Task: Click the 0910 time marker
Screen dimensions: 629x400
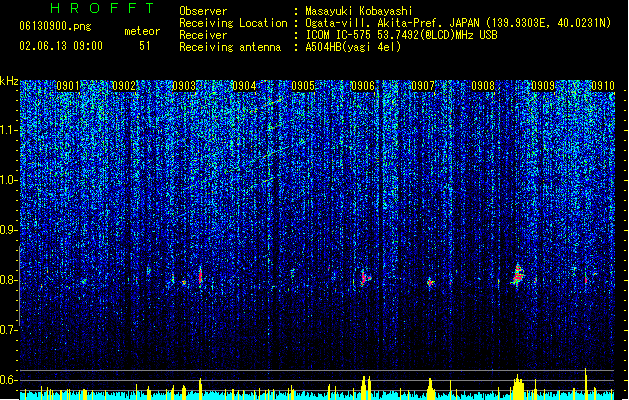Action: (603, 86)
